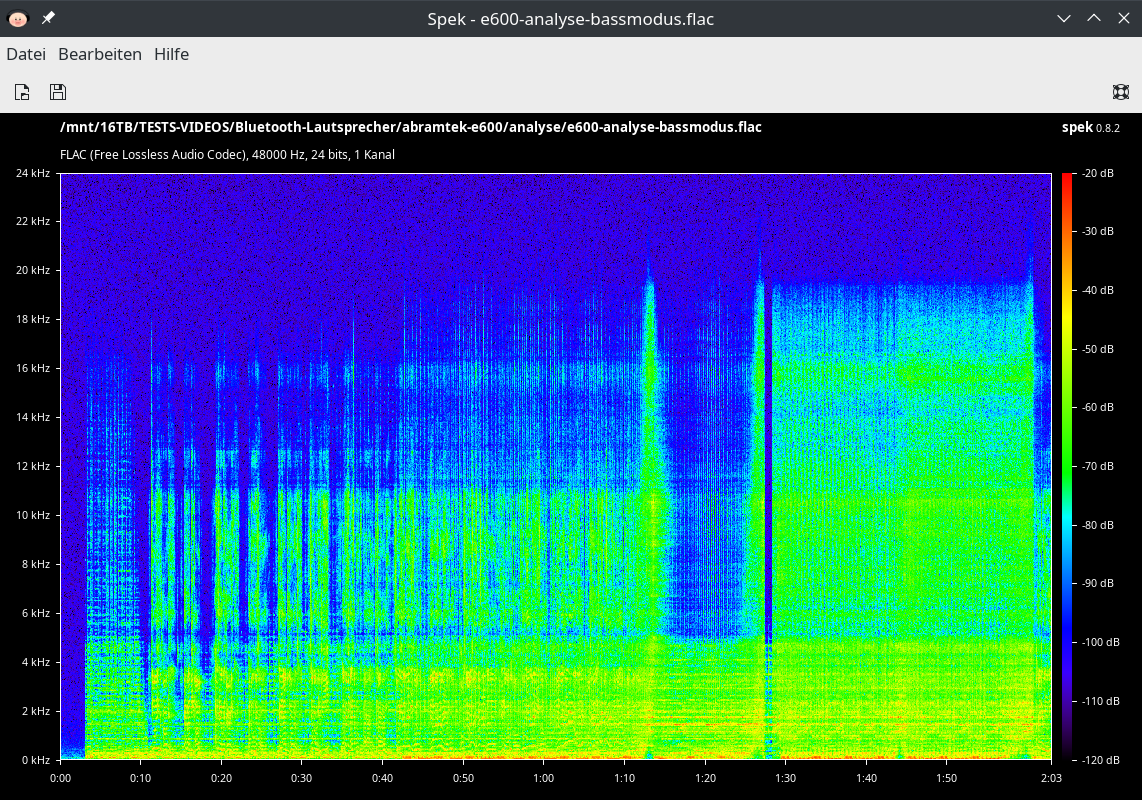Click the 18 kHz frequency axis label
1142x800 pixels.
coord(33,319)
